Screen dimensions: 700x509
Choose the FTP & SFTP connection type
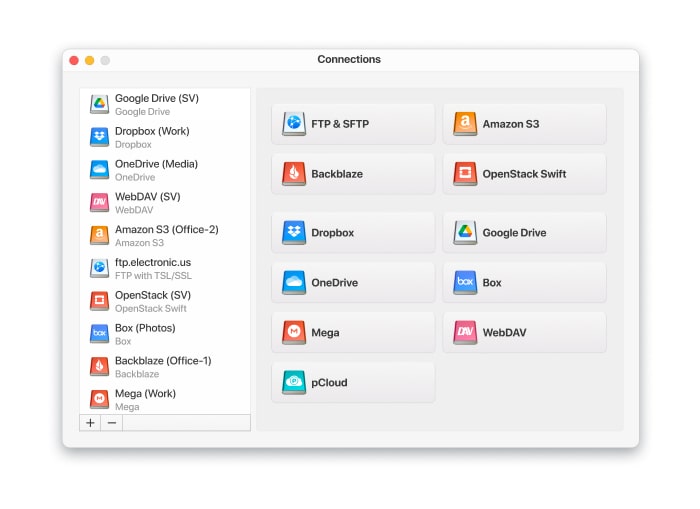[x=353, y=124]
